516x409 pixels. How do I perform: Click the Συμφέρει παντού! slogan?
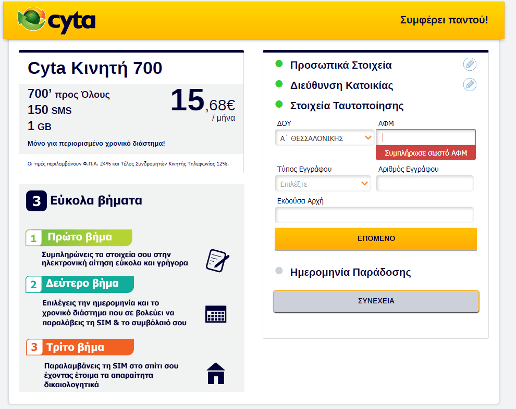[444, 20]
